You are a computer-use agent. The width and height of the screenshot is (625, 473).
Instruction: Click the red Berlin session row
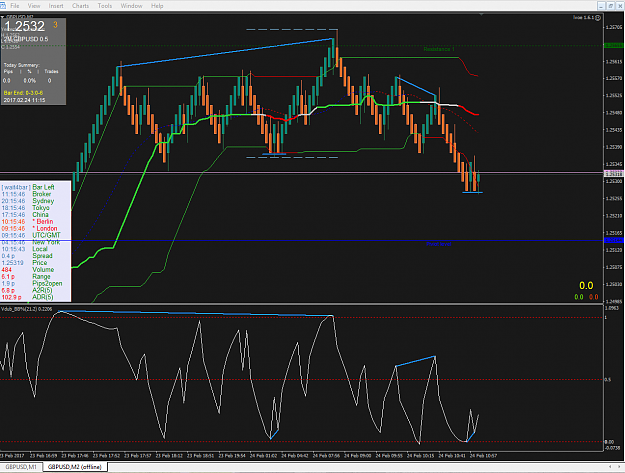coord(27,222)
